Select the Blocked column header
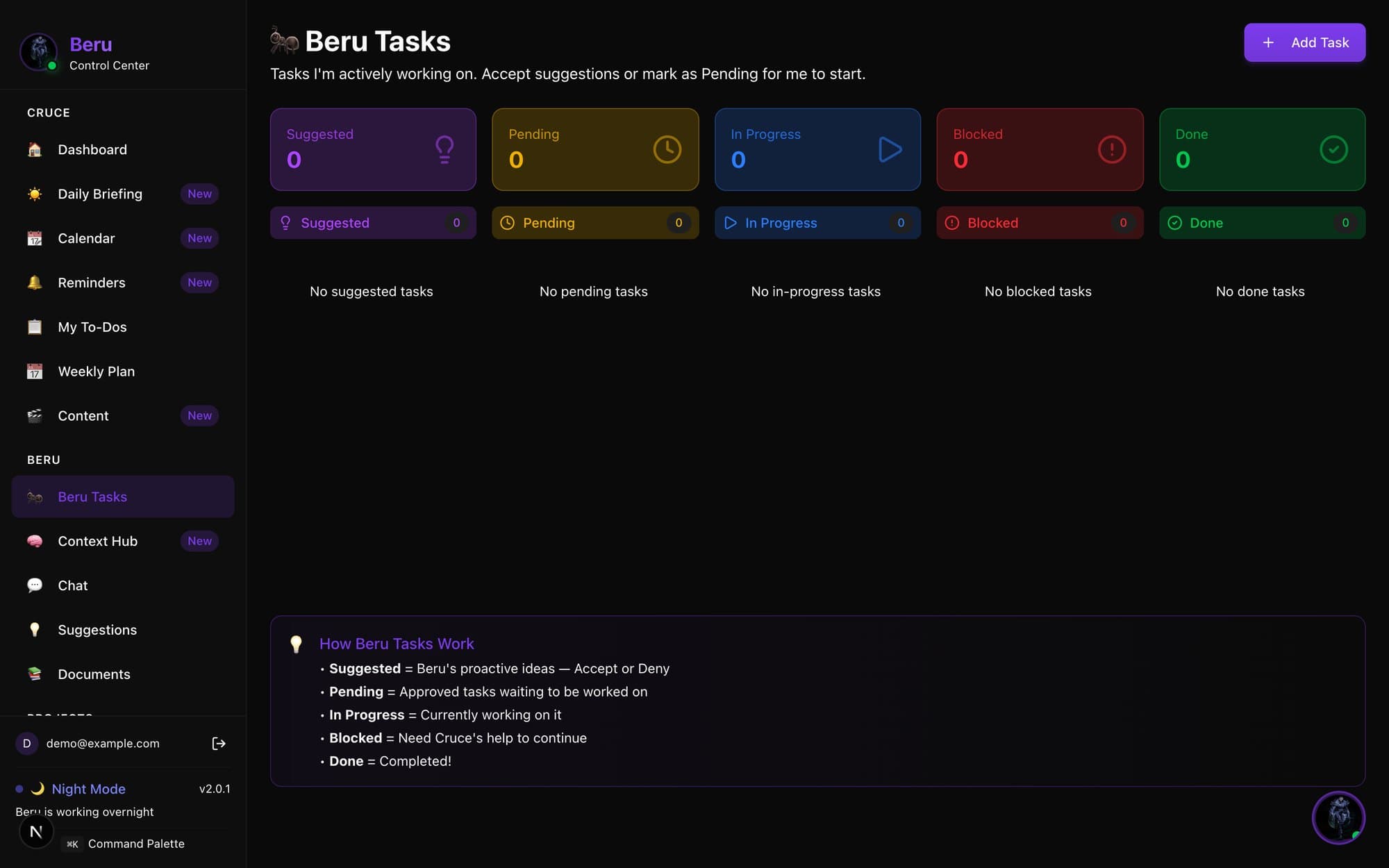The width and height of the screenshot is (1389, 868). pyautogui.click(x=1040, y=223)
